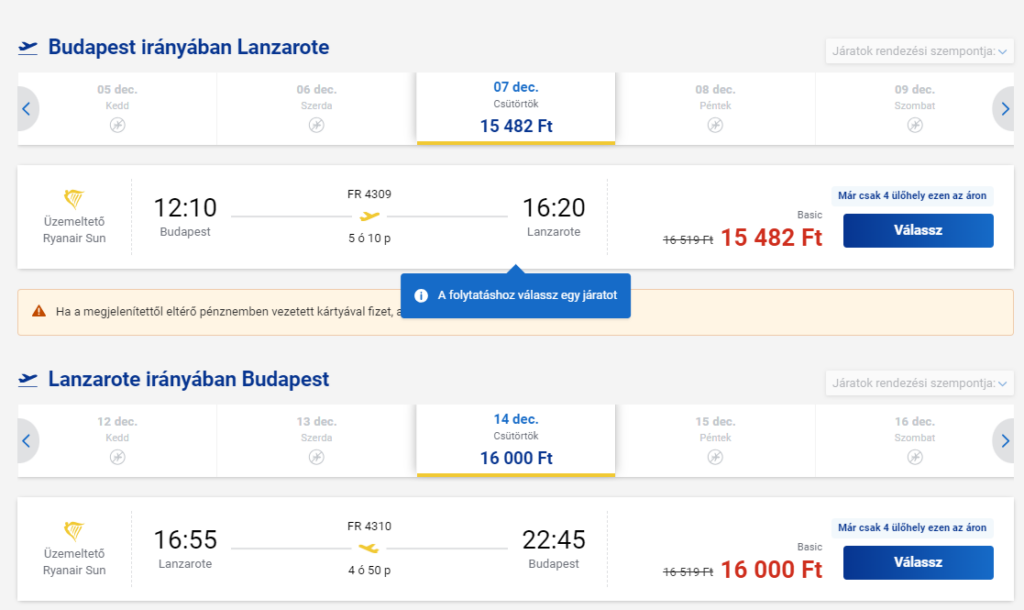1024x610 pixels.
Task: Show later outbound dates with right arrow
Action: coord(1004,108)
